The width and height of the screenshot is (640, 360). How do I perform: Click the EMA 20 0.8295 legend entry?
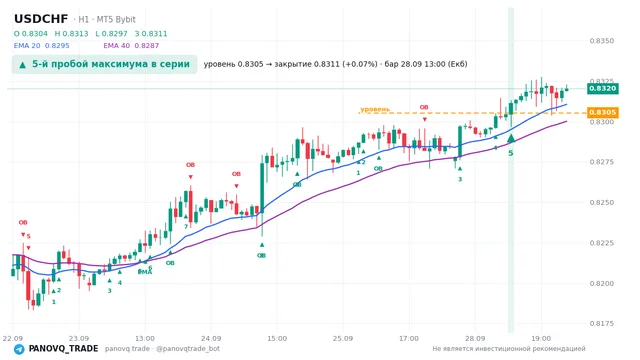click(x=42, y=46)
